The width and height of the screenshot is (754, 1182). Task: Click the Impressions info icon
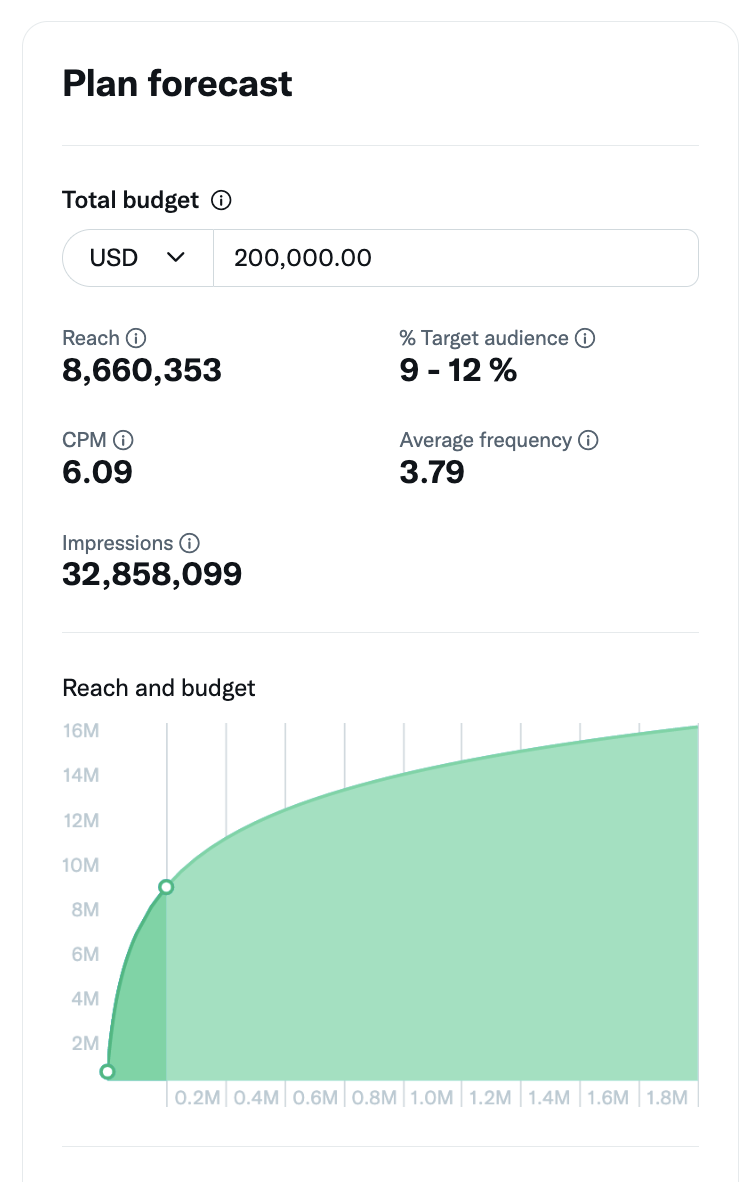190,543
